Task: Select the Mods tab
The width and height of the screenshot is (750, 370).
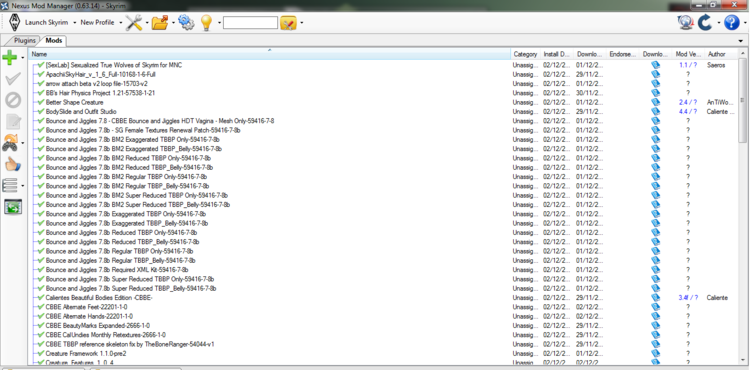Action: pos(54,41)
